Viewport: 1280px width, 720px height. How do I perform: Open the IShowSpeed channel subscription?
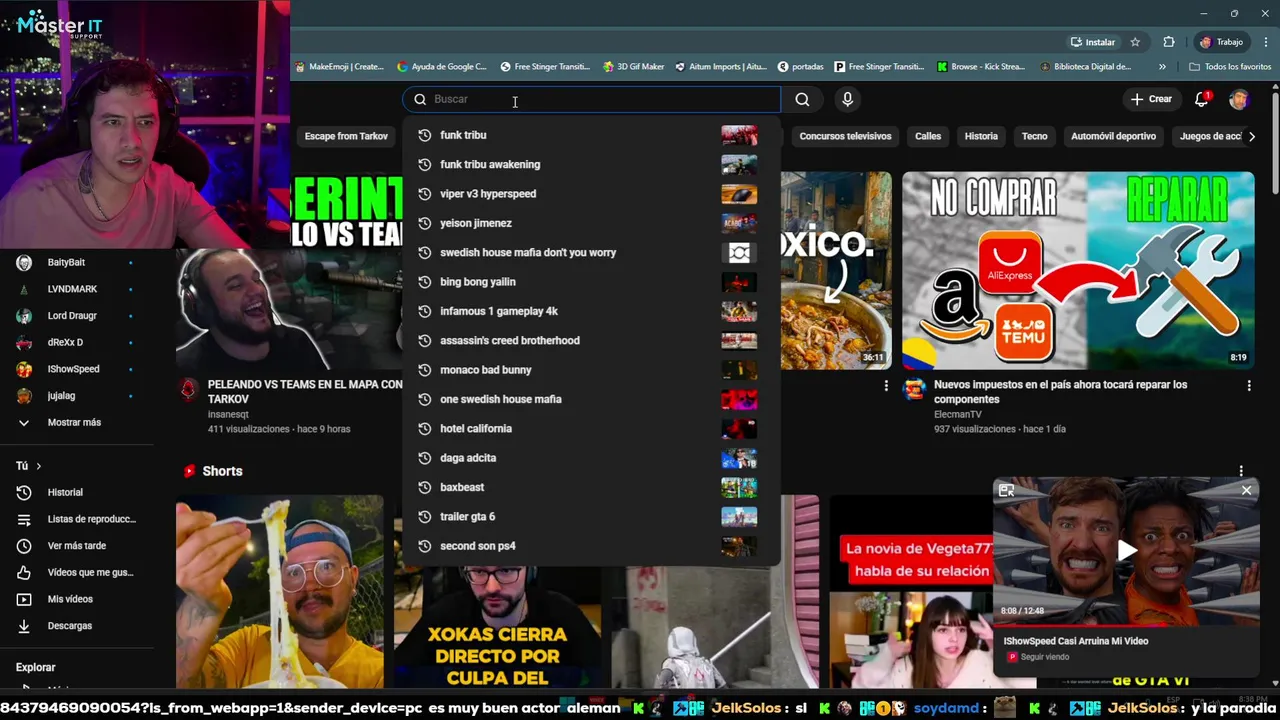click(x=74, y=369)
